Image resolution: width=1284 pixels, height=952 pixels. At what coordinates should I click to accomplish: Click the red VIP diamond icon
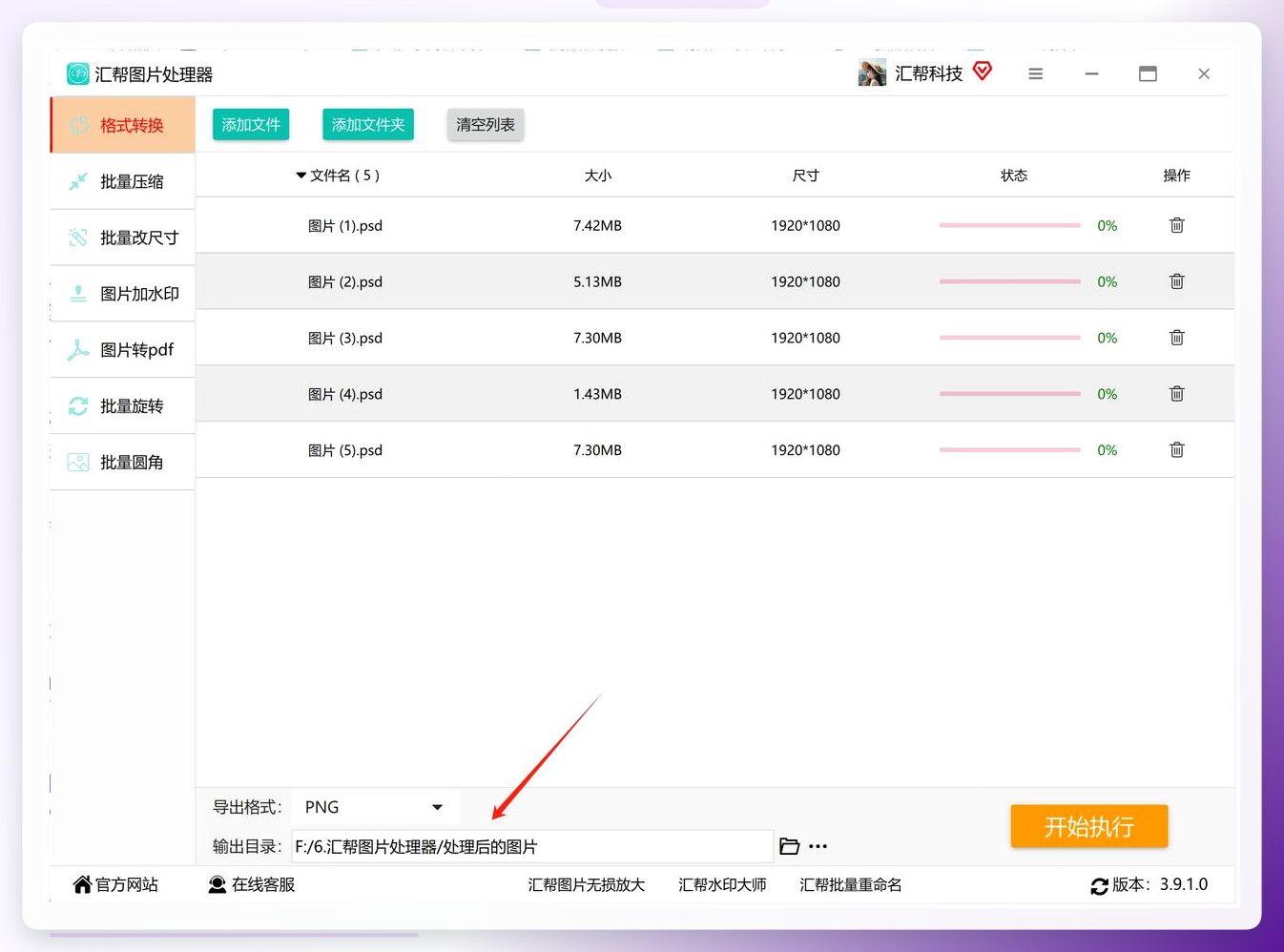983,71
